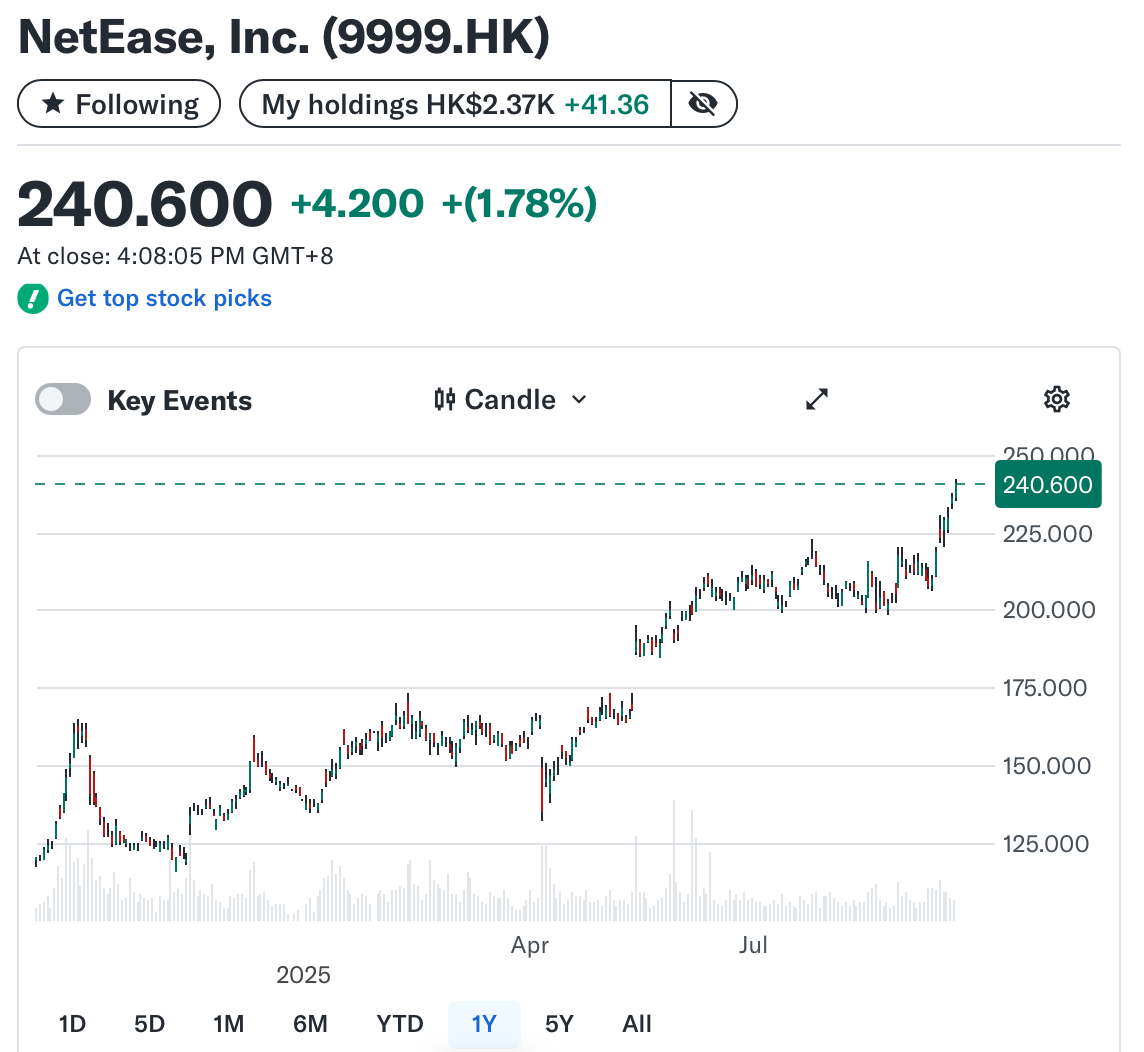Screen dimensions: 1144x1052
Task: Open the Candle chart type dropdown
Action: (x=510, y=400)
